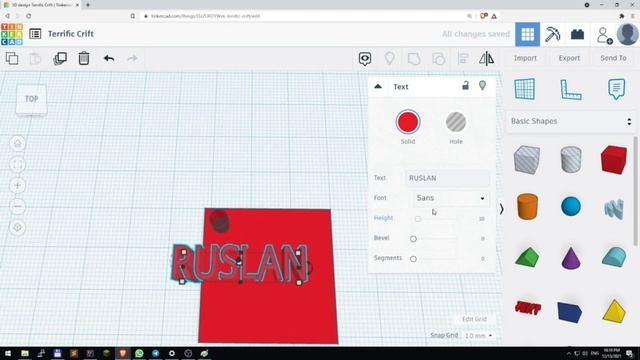Open the Basic Shapes category dropdown

tap(571, 121)
